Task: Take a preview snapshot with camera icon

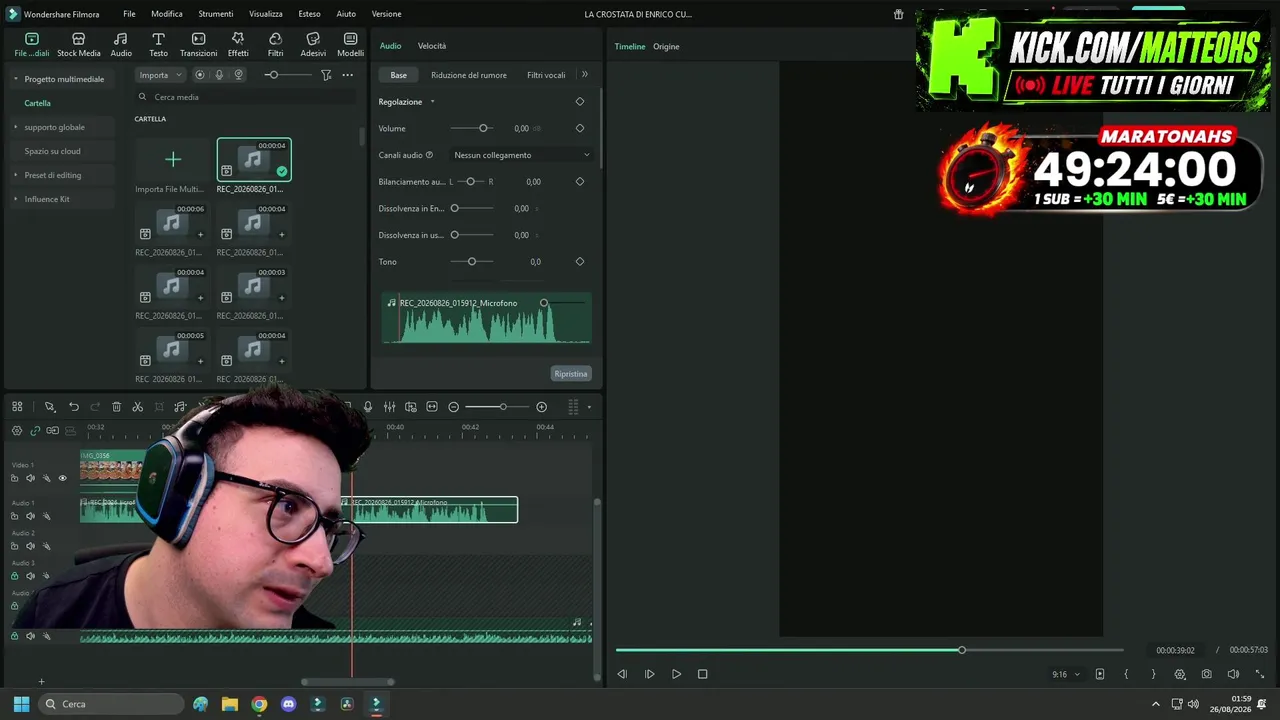Action: point(1207,674)
